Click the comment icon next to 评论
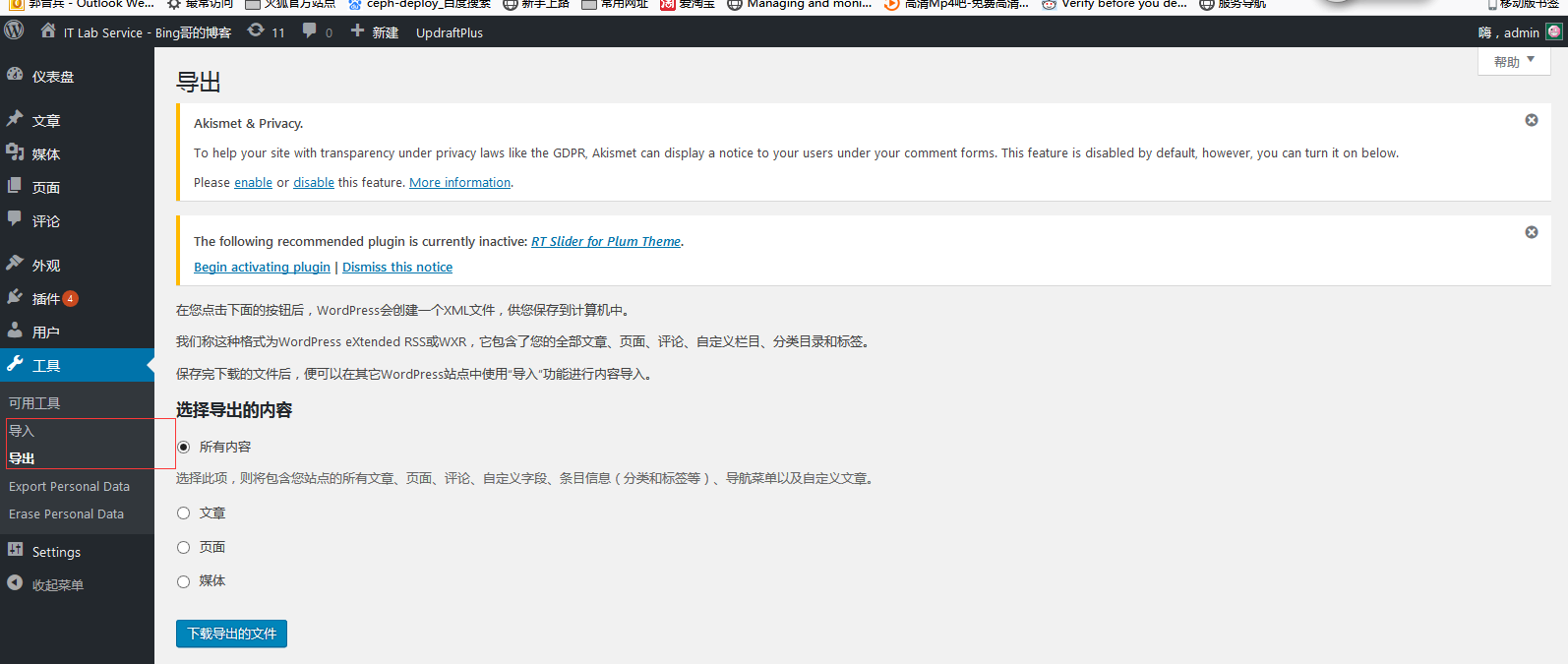The image size is (1568, 664). tap(15, 219)
